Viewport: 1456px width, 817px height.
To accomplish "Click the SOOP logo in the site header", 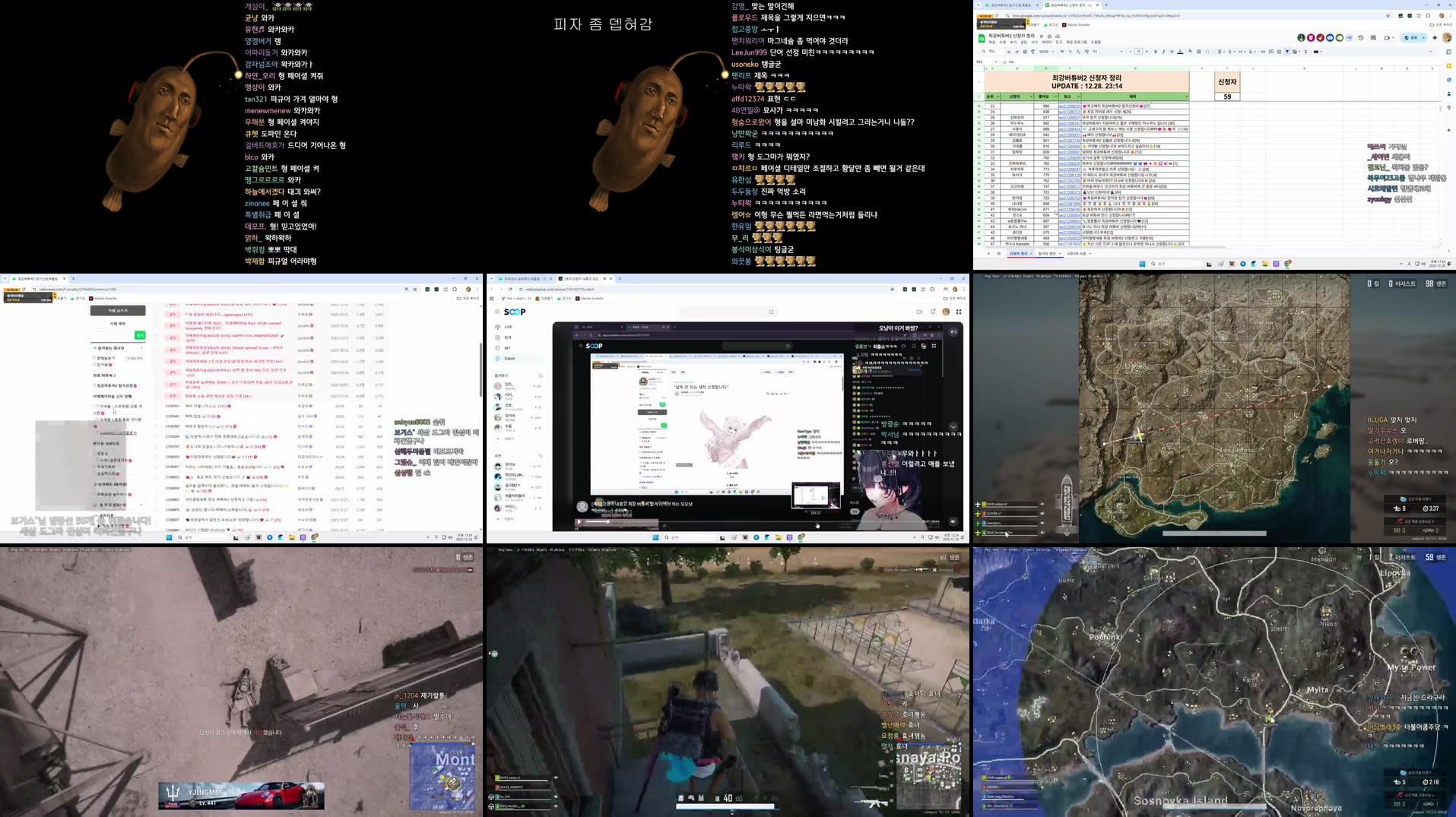I will coord(515,312).
